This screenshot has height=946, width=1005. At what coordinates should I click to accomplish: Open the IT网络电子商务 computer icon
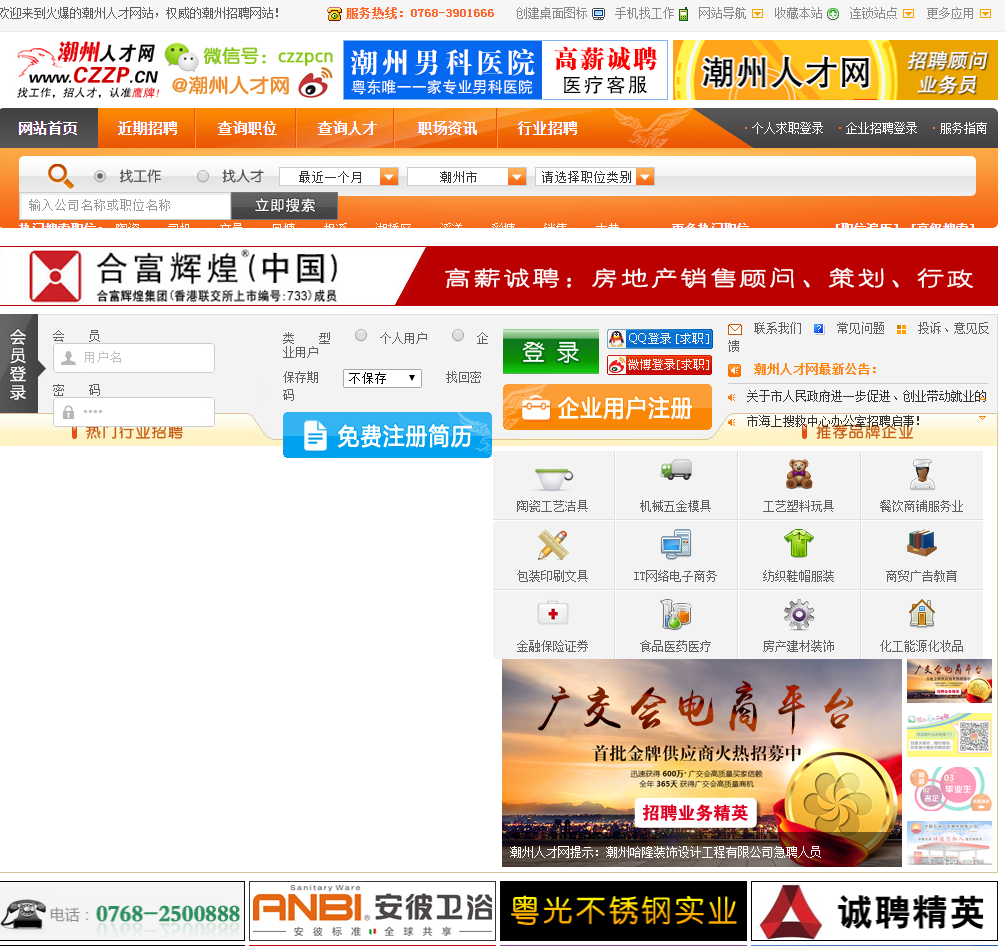pos(676,544)
